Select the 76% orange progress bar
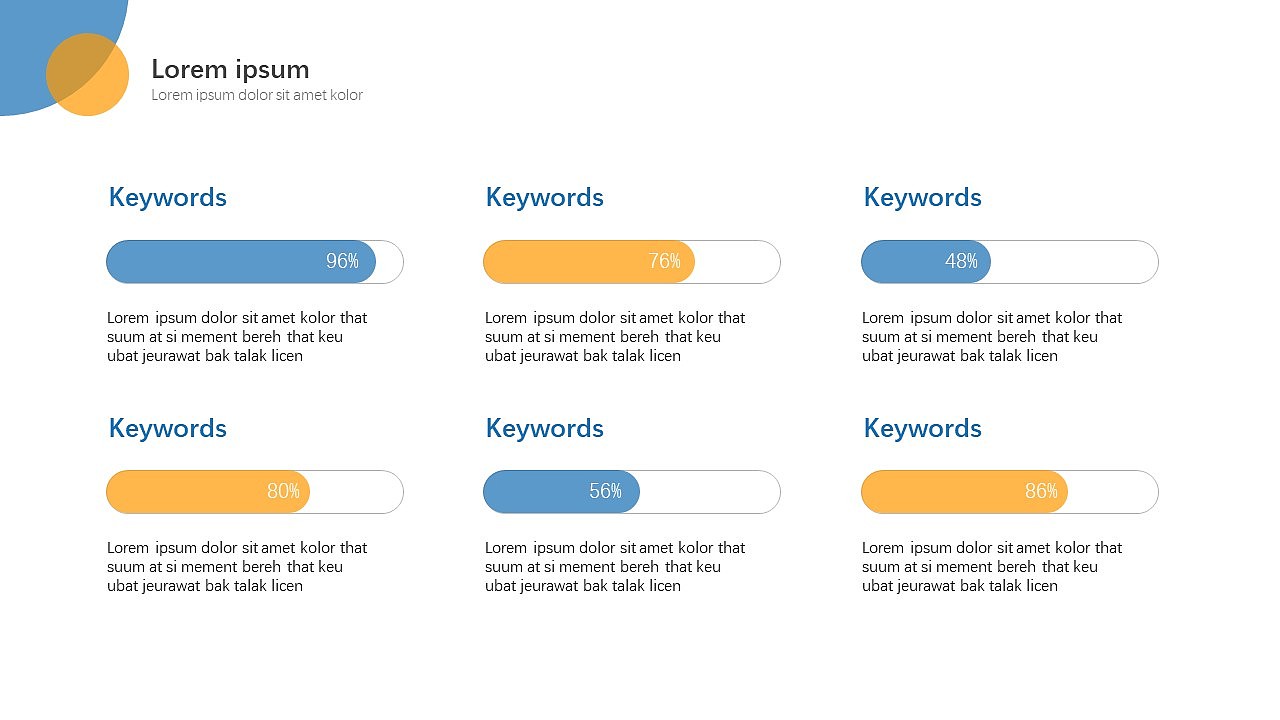The image size is (1280, 720). coord(588,262)
